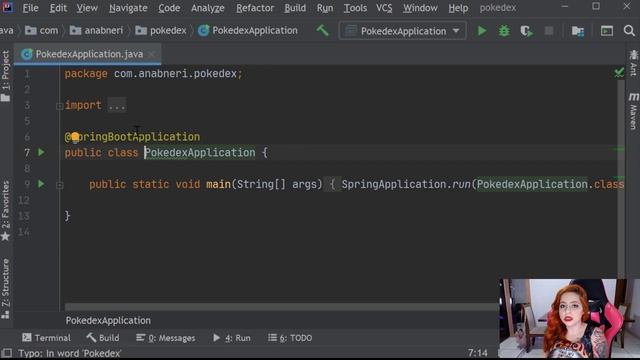
Task: Open Project Structure toolbar icon
Action: tap(578, 31)
